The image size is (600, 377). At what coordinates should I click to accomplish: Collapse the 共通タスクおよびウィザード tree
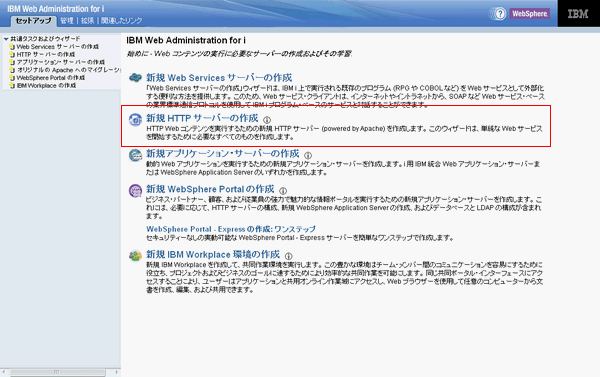pyautogui.click(x=6, y=39)
